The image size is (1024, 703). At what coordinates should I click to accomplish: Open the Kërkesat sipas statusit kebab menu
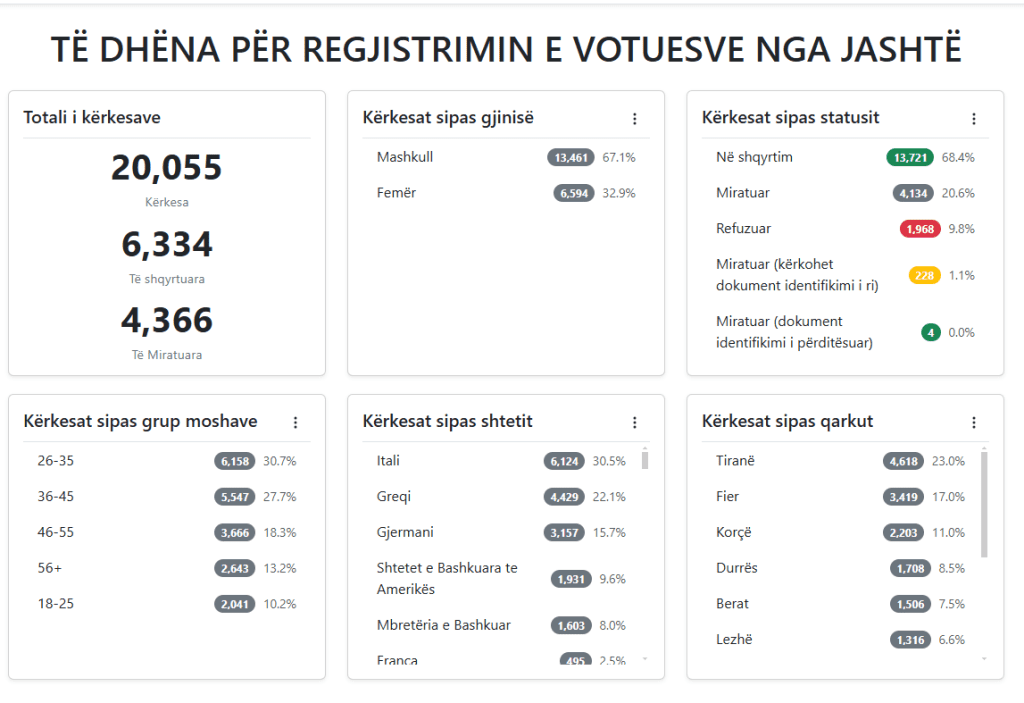974,119
